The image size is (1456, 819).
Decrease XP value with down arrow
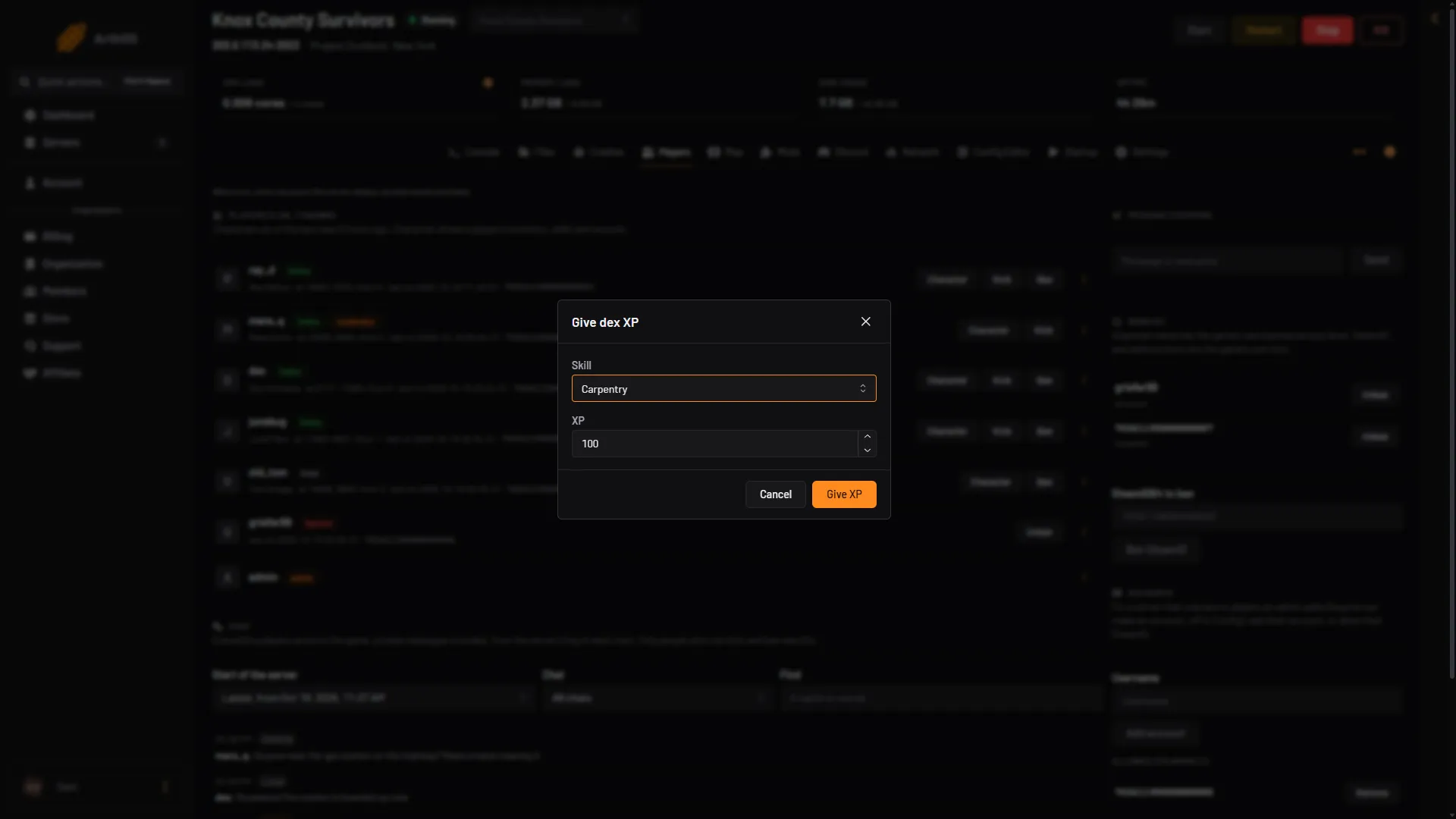point(867,450)
